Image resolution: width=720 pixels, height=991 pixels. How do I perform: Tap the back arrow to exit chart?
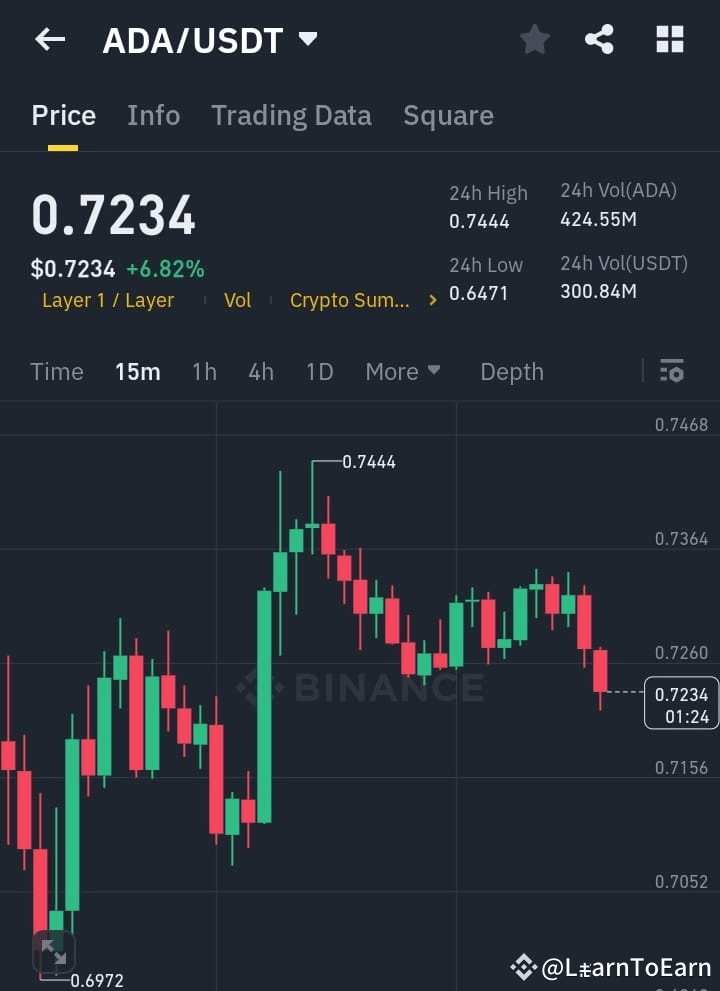coord(50,39)
